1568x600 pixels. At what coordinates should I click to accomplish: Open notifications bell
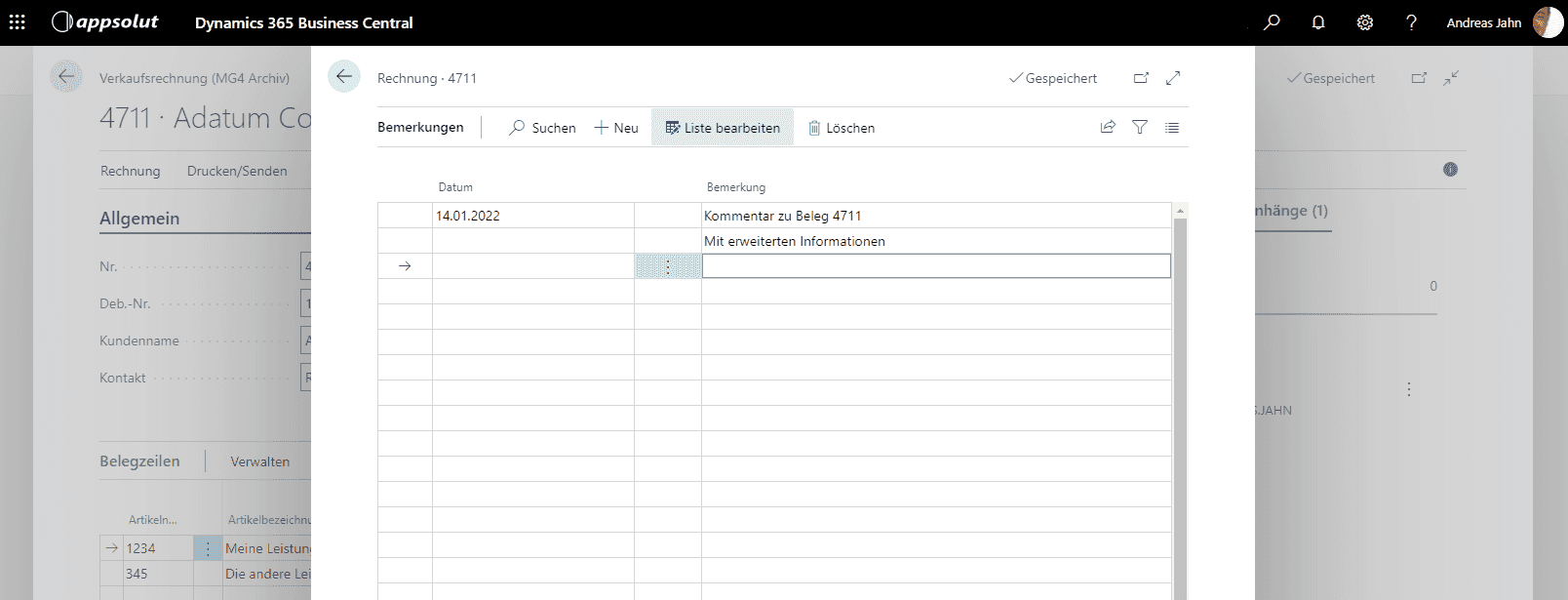click(x=1318, y=22)
